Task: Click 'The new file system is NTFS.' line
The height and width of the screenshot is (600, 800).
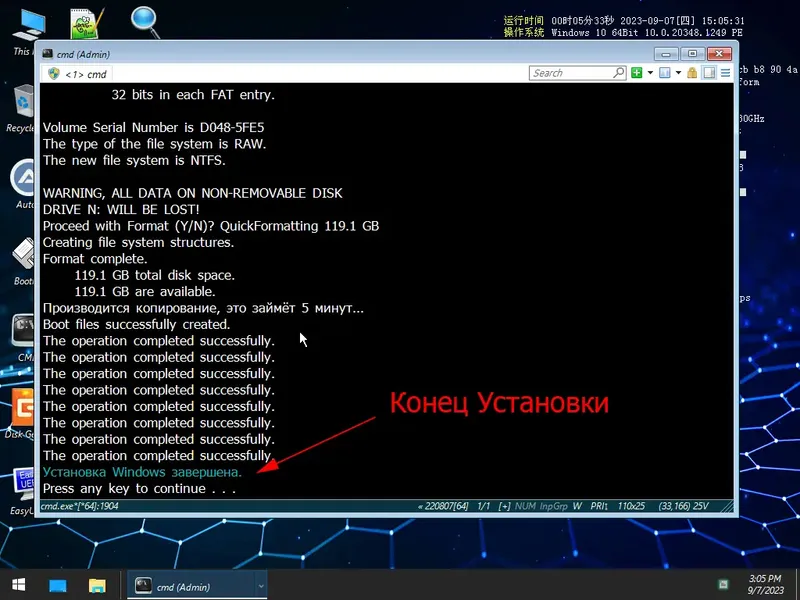Action: (x=134, y=160)
